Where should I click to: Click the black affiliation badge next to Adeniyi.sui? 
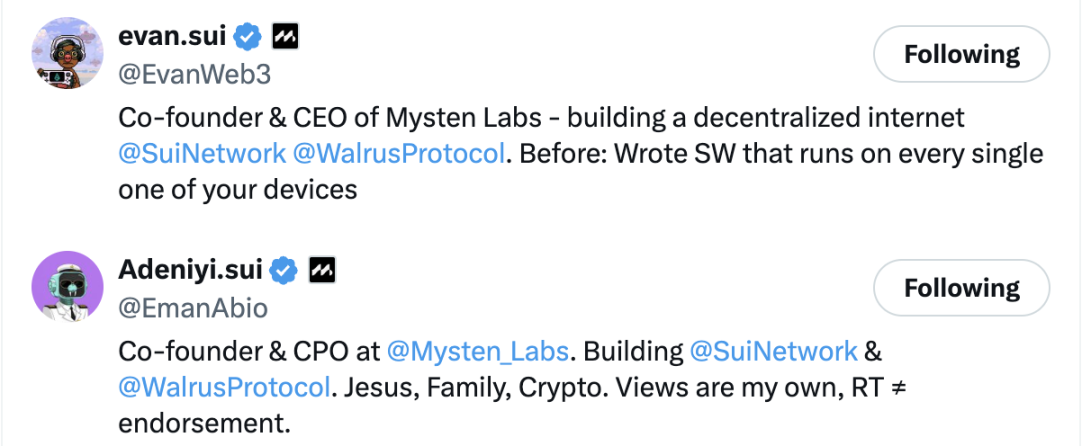coord(322,270)
